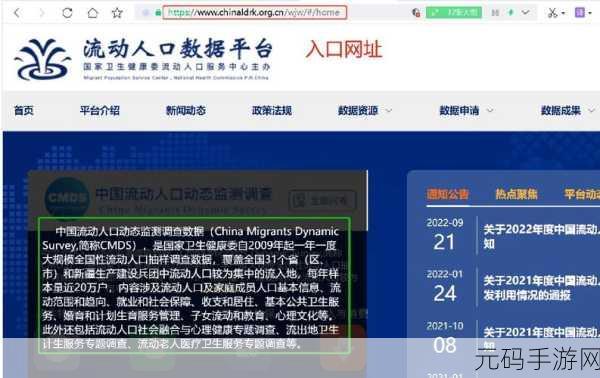This screenshot has width=600, height=378.
Task: Expand the chevron next to 数据申请
Action: [490, 111]
